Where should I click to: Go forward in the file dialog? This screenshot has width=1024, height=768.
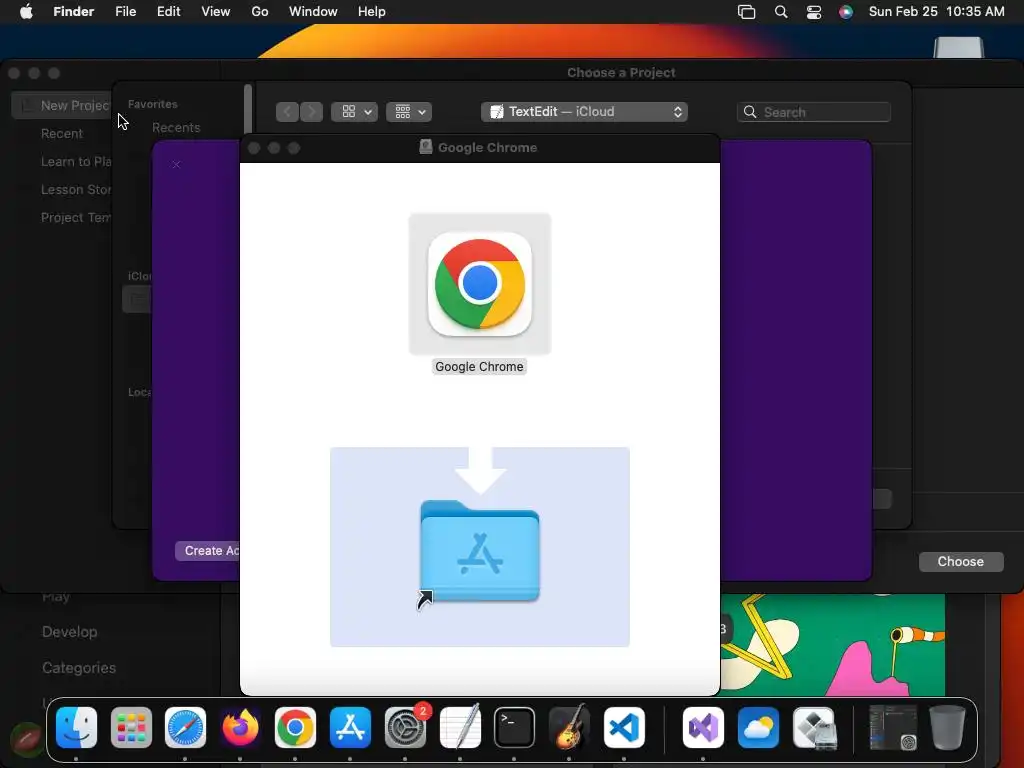(312, 112)
